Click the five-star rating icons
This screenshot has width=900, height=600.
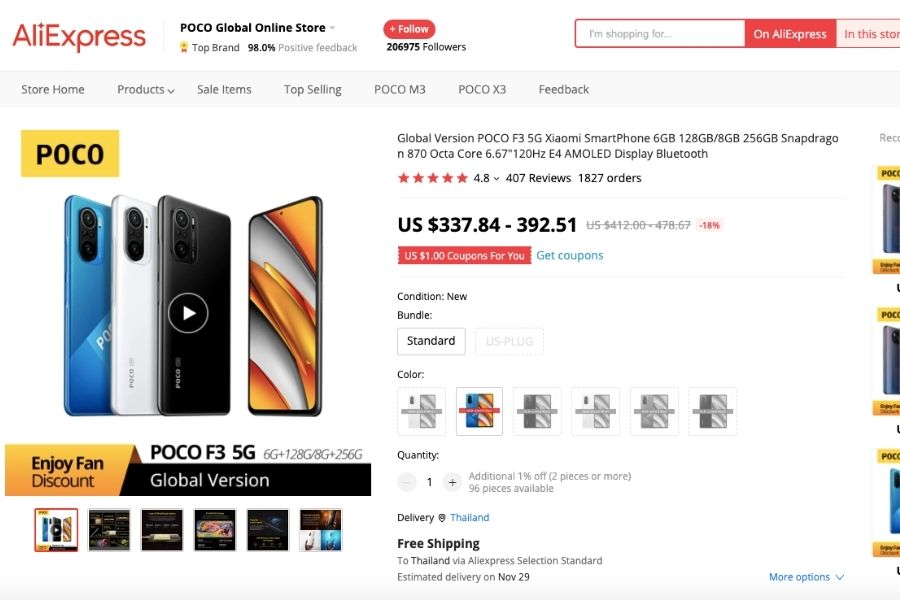(x=432, y=178)
